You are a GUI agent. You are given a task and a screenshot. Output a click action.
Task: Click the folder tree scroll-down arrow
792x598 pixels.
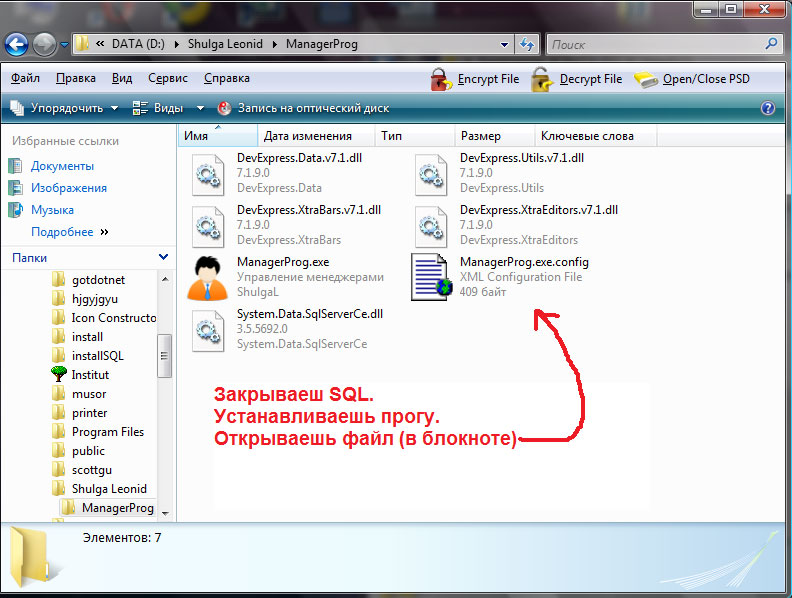point(165,513)
